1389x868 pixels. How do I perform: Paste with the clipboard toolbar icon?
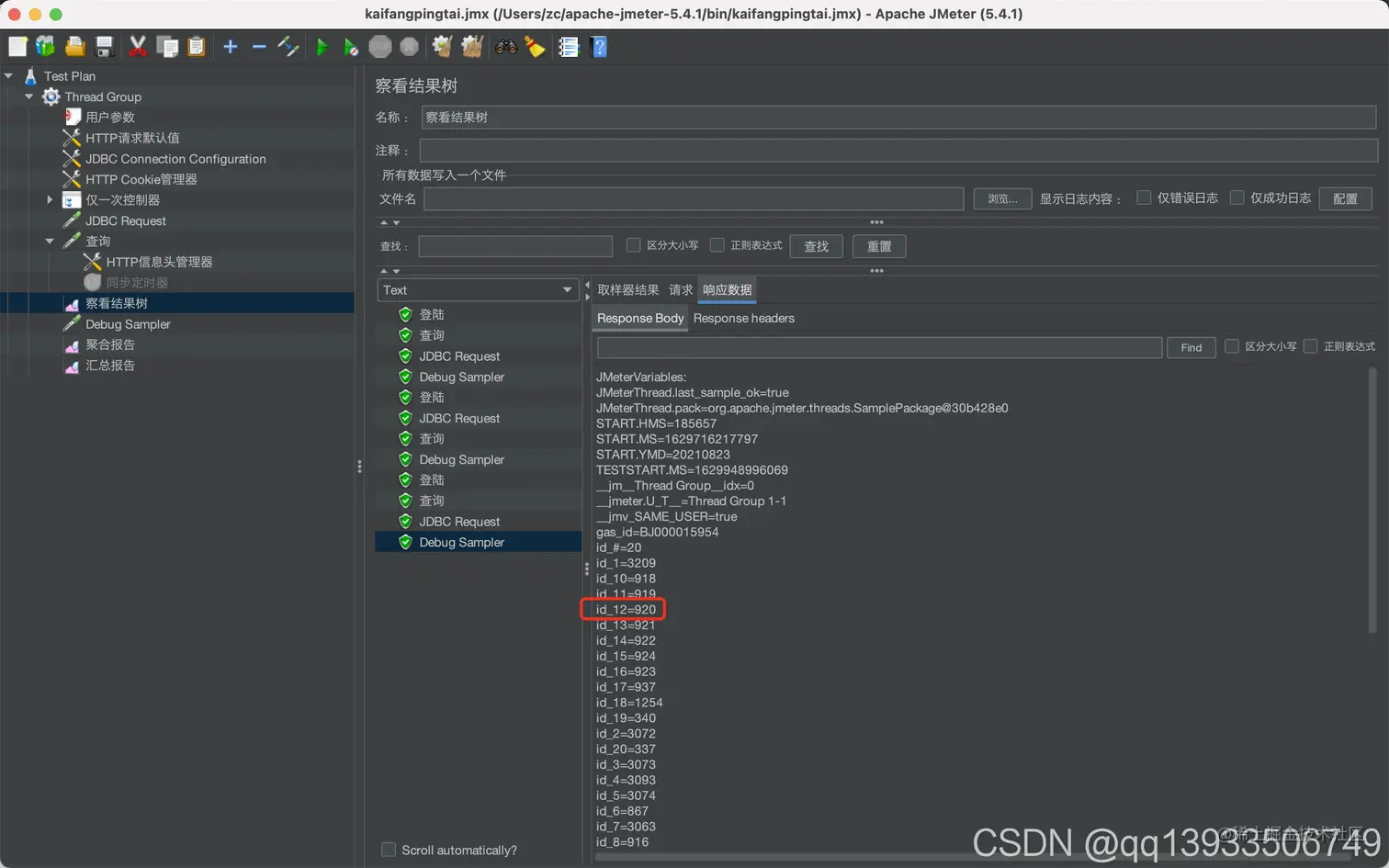[x=196, y=47]
